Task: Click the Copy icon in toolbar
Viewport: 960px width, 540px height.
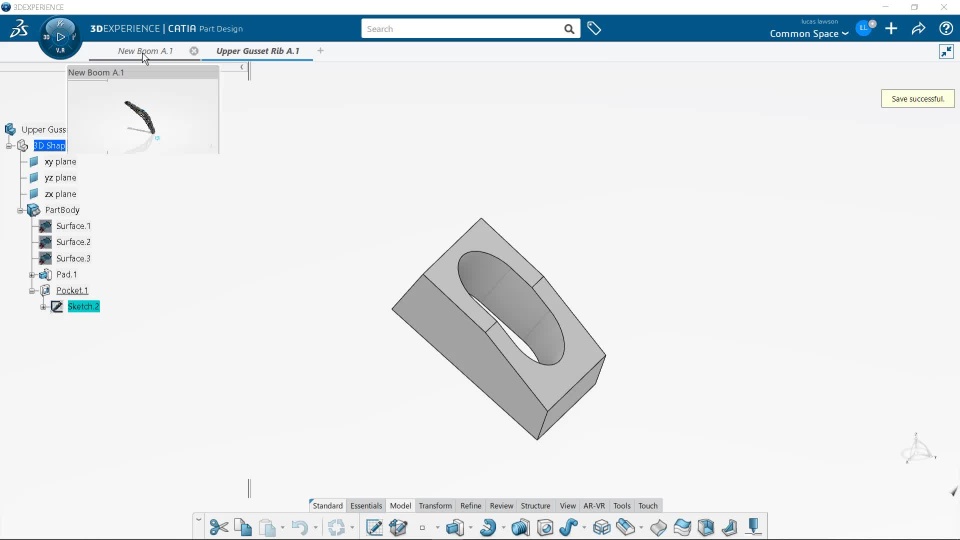Action: (x=243, y=527)
